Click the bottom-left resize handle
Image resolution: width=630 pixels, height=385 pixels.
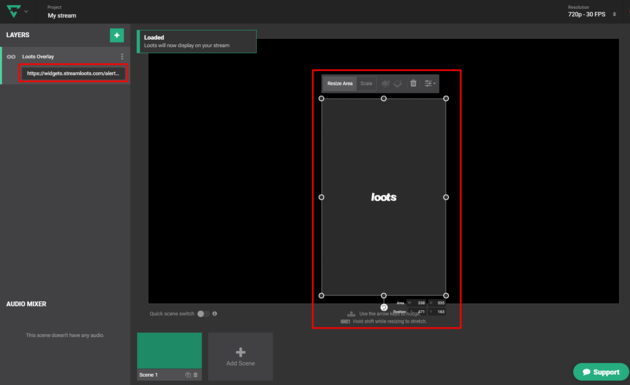[x=321, y=295]
